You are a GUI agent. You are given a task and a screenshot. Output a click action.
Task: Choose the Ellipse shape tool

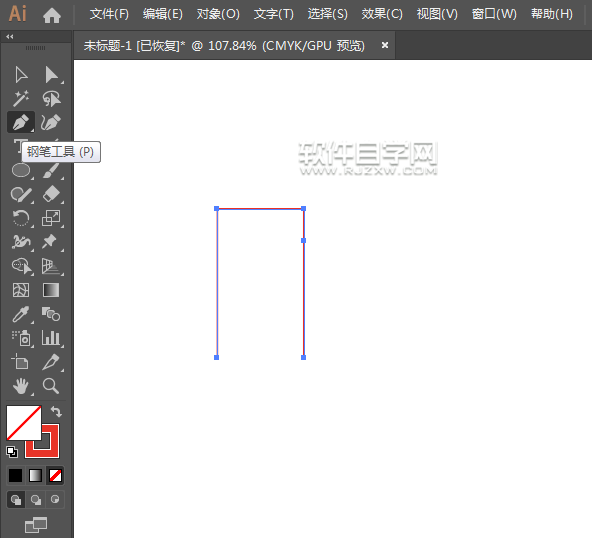click(21, 170)
